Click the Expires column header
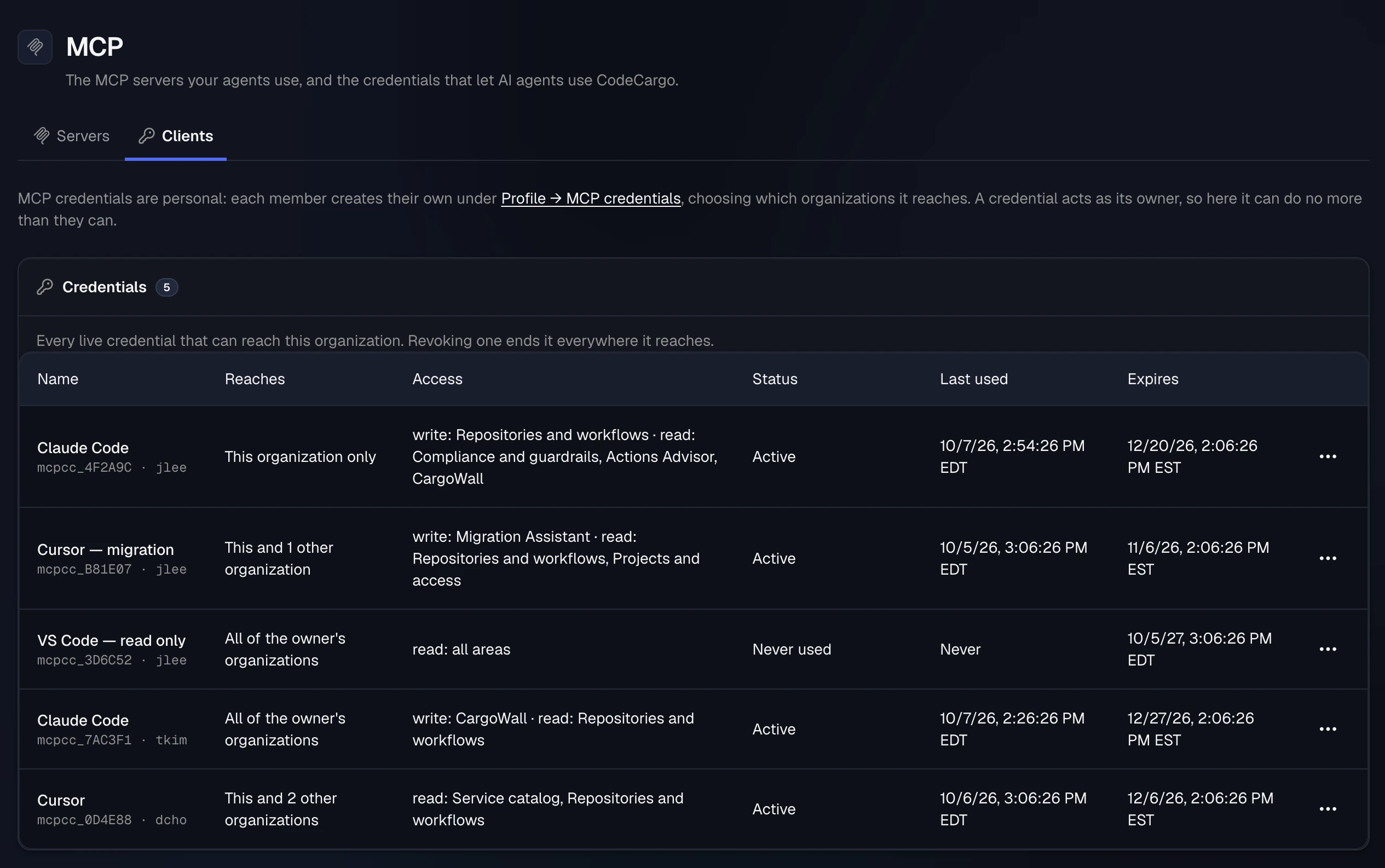This screenshot has height=868, width=1385. [1152, 379]
